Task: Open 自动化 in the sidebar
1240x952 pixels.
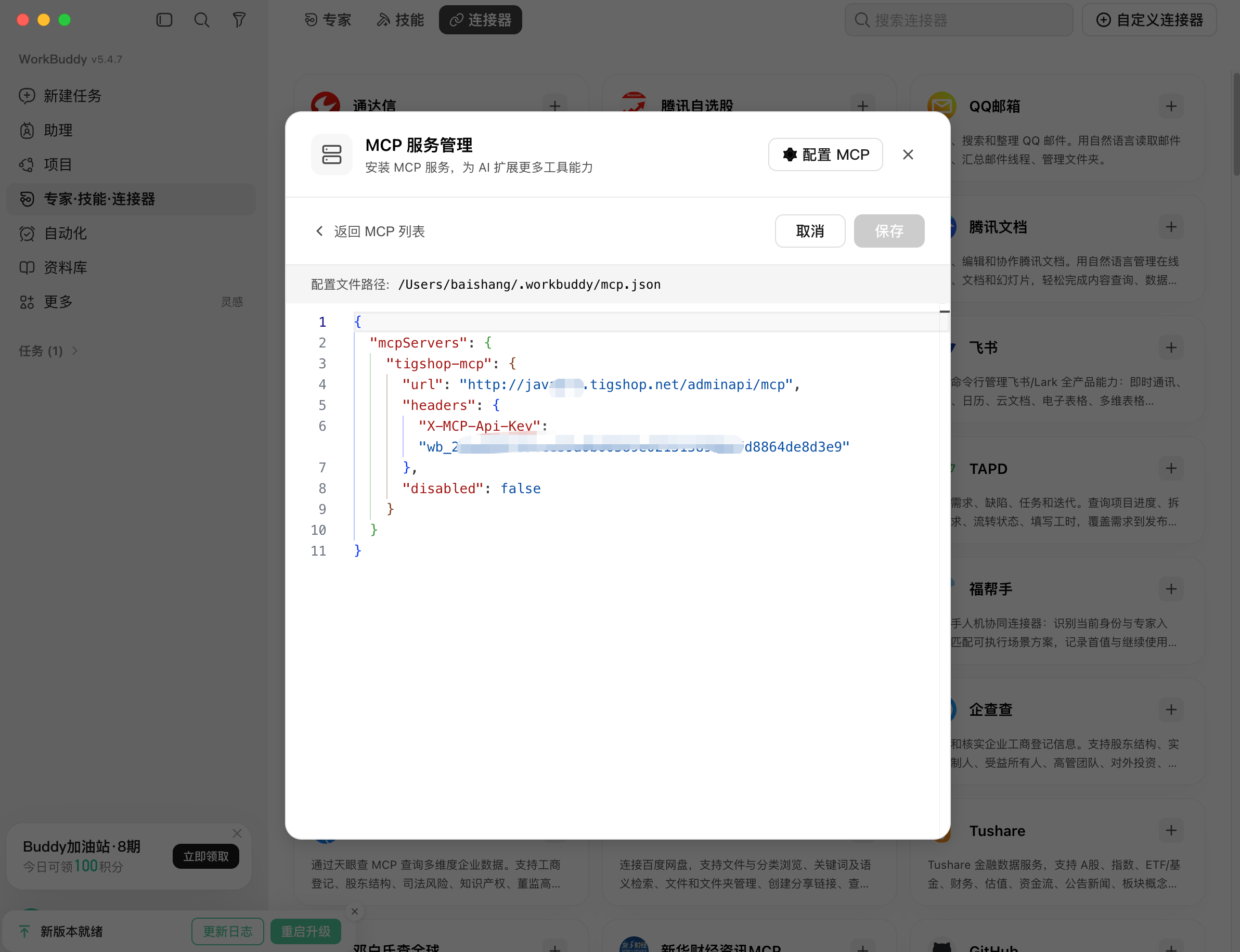Action: click(131, 234)
